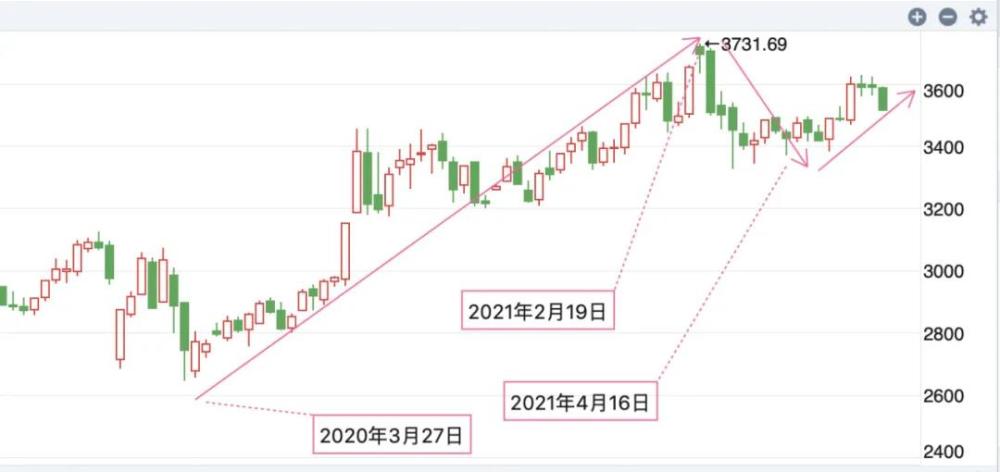The width and height of the screenshot is (1000, 472).
Task: Click the arrowhead of the downward trend line
Action: click(803, 164)
